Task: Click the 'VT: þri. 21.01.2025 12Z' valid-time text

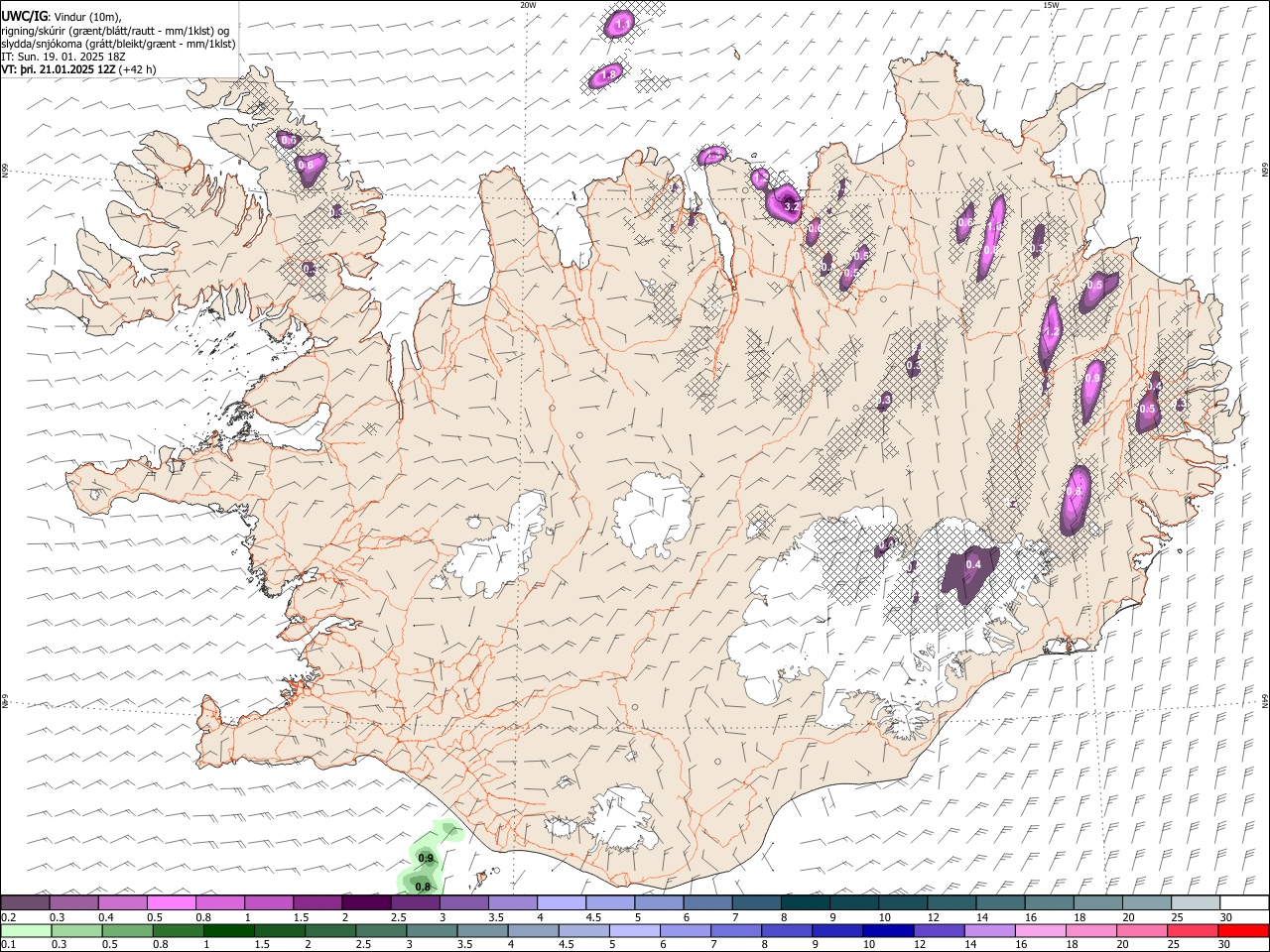Action: [x=58, y=70]
